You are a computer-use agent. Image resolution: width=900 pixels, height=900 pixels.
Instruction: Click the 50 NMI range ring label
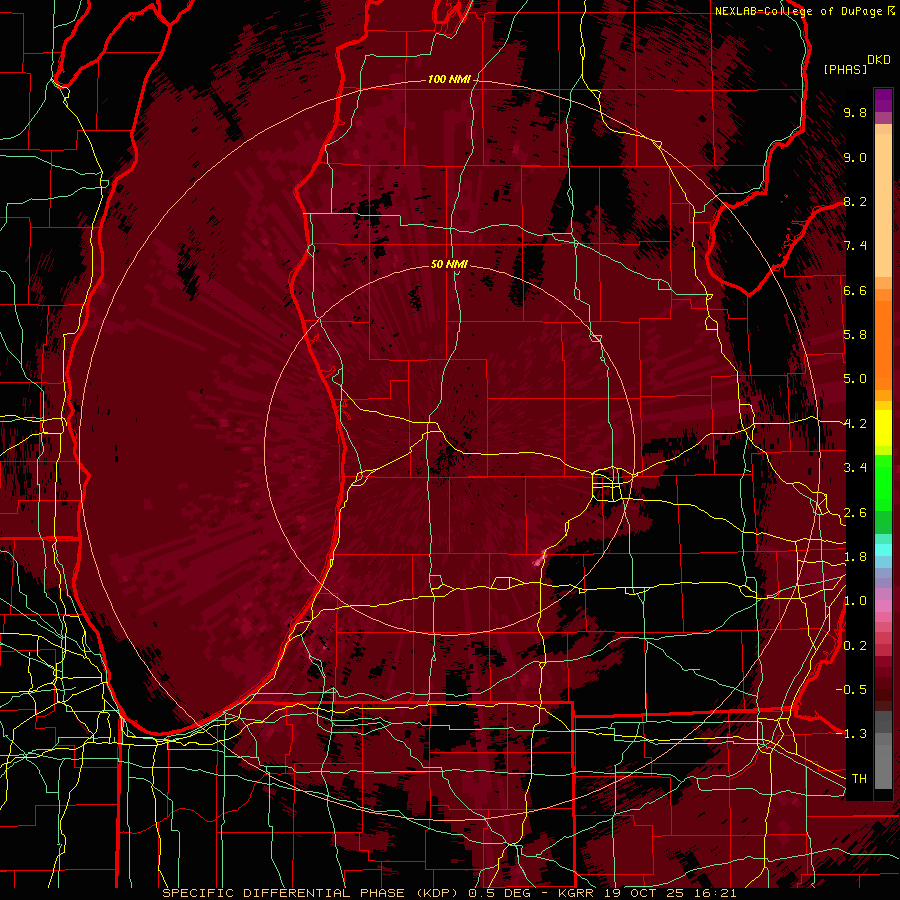(x=449, y=264)
